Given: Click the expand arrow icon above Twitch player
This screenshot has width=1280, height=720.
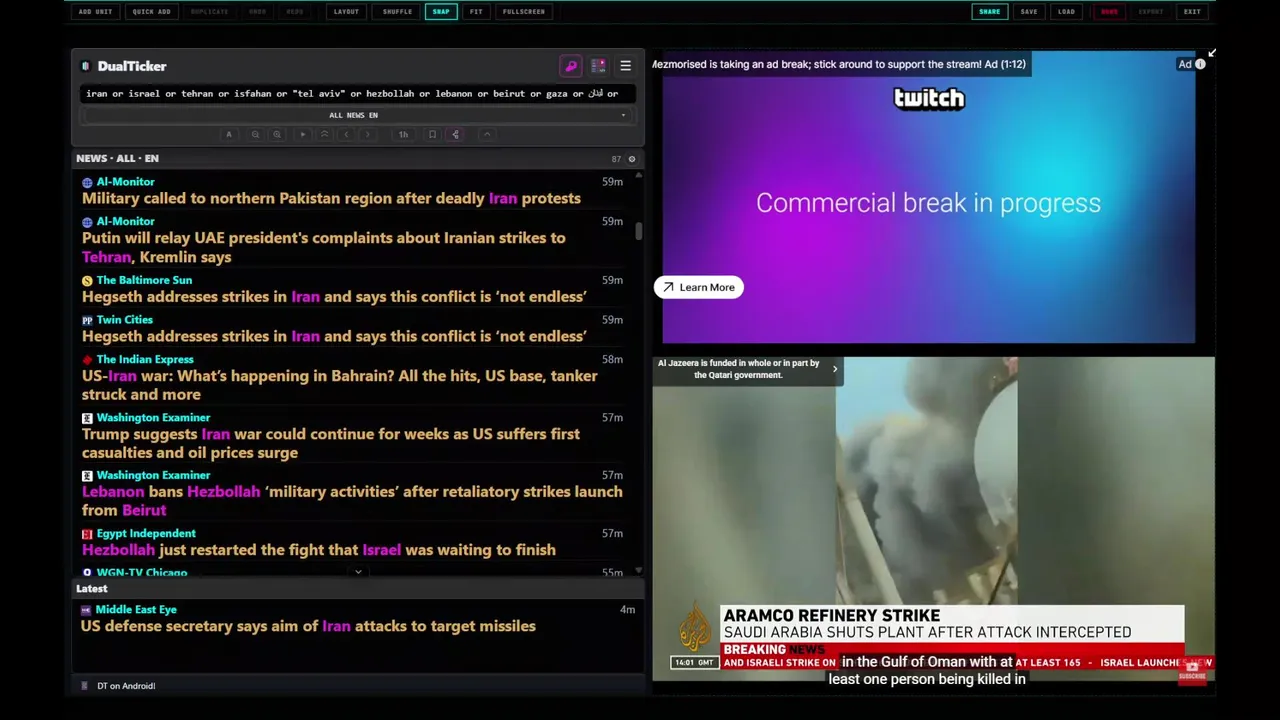Looking at the screenshot, I should (1211, 53).
